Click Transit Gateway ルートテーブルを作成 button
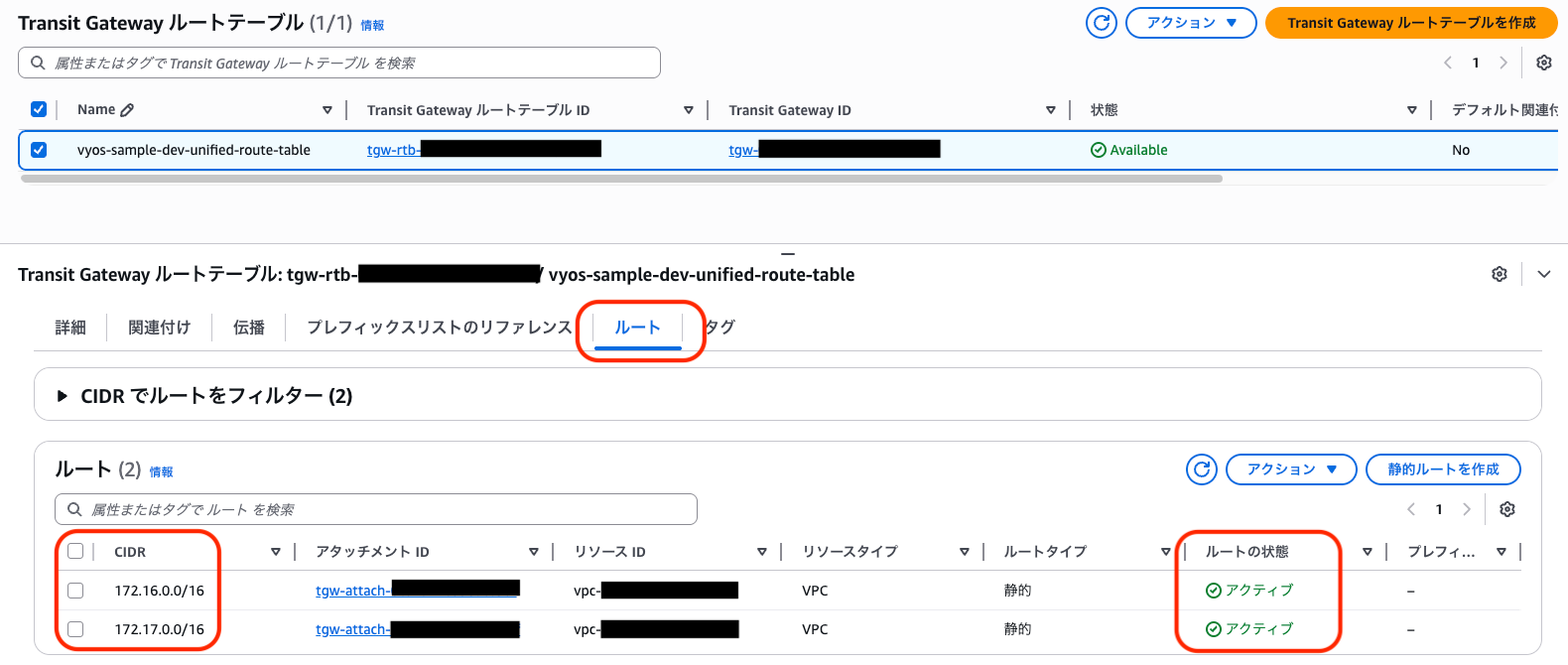The height and width of the screenshot is (665, 1568). pyautogui.click(x=1411, y=23)
